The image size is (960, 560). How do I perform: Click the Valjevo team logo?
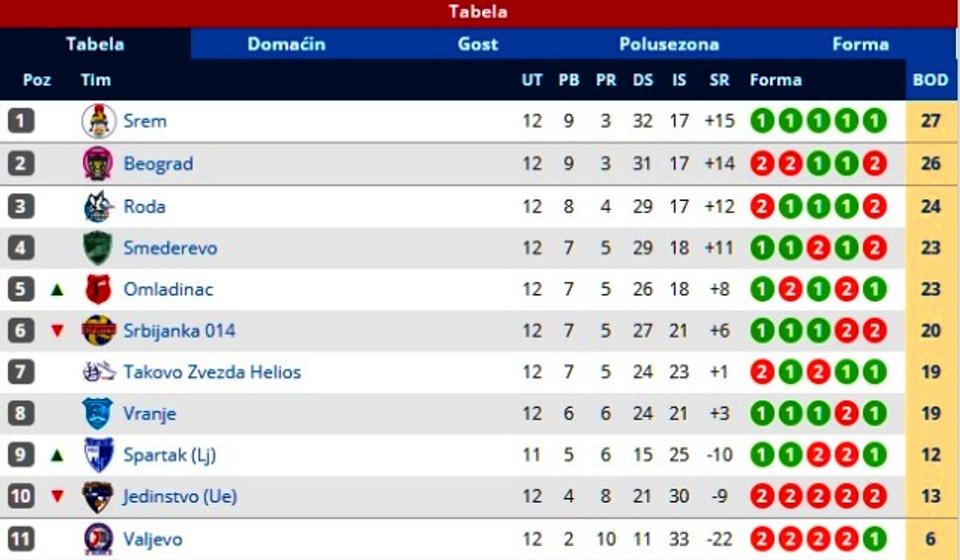[x=98, y=539]
